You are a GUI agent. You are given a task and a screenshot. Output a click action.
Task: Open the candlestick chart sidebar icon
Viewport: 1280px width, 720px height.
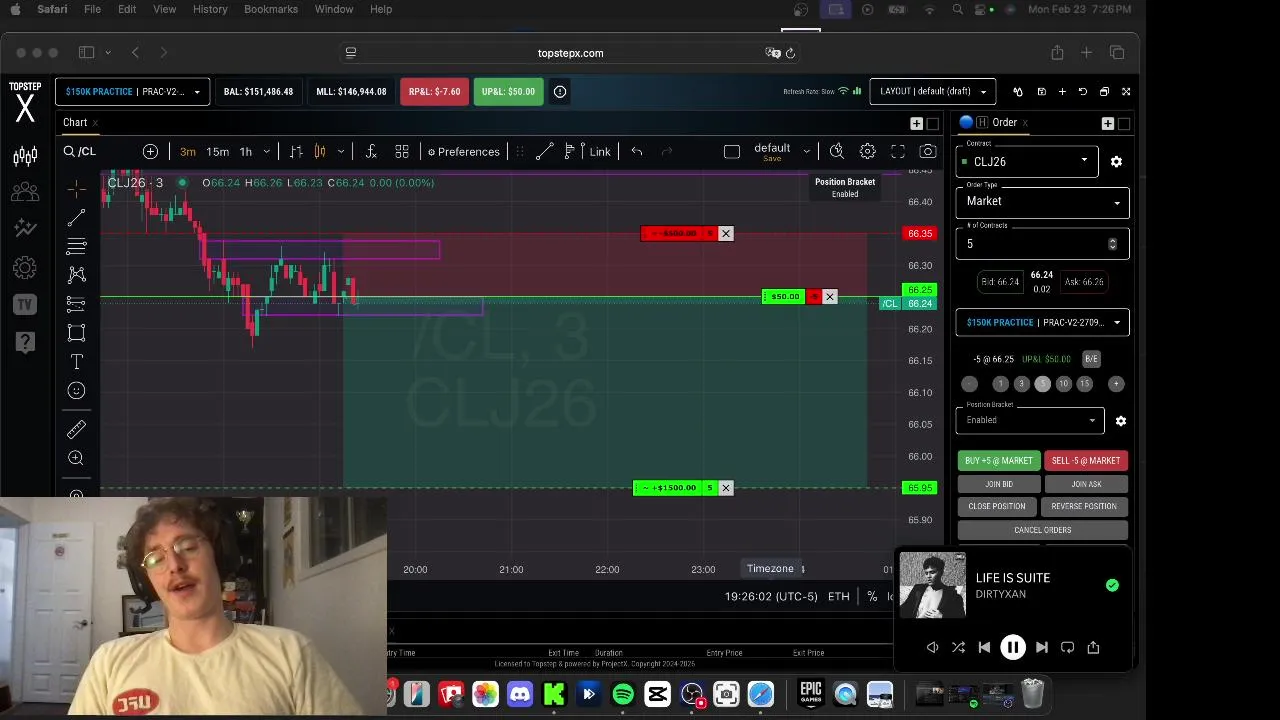tap(25, 155)
